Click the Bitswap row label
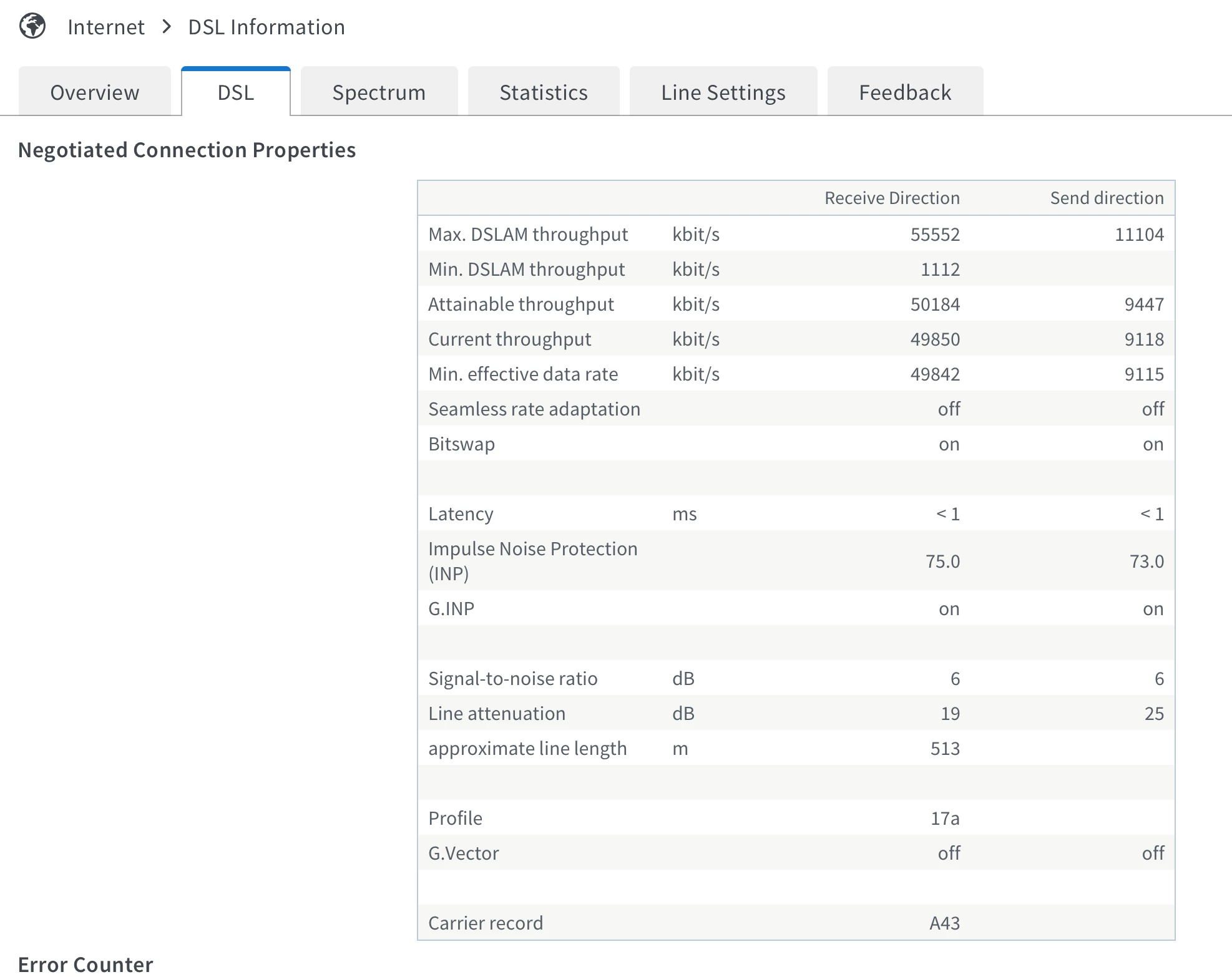This screenshot has height=977, width=1232. coord(461,444)
